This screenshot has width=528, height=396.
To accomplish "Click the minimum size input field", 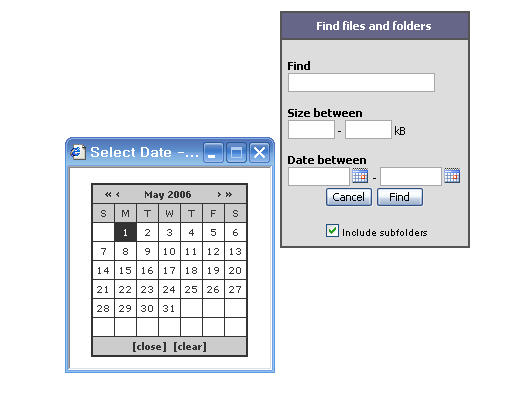I will click(x=311, y=130).
